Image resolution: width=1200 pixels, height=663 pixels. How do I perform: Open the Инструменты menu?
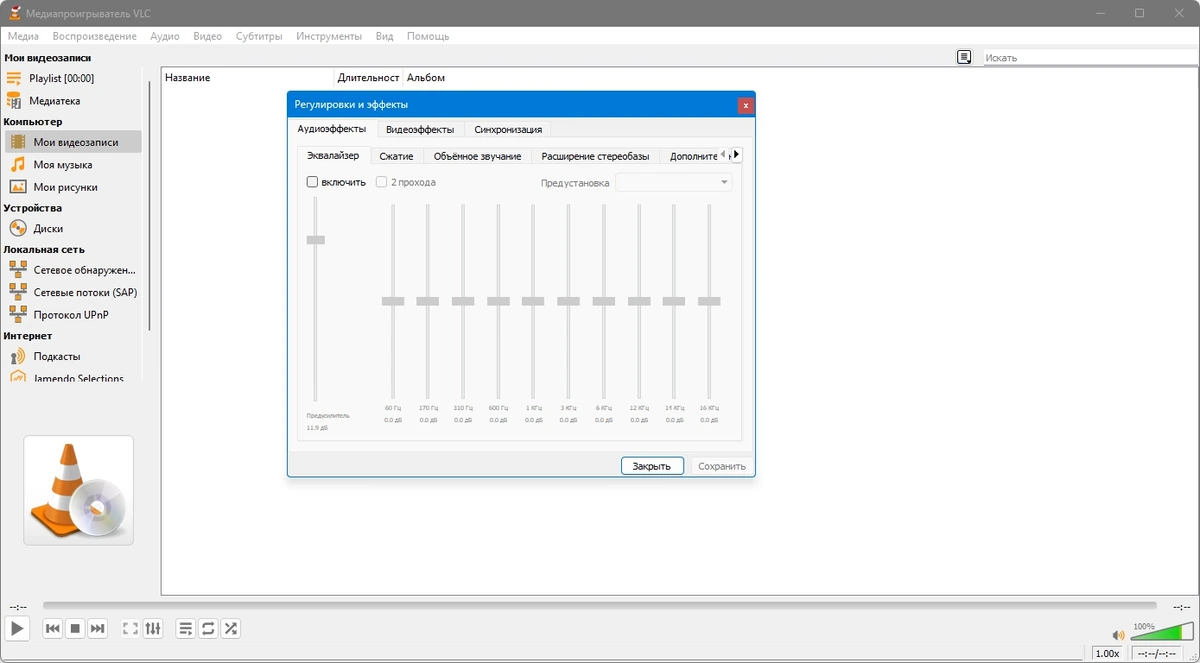(x=329, y=36)
